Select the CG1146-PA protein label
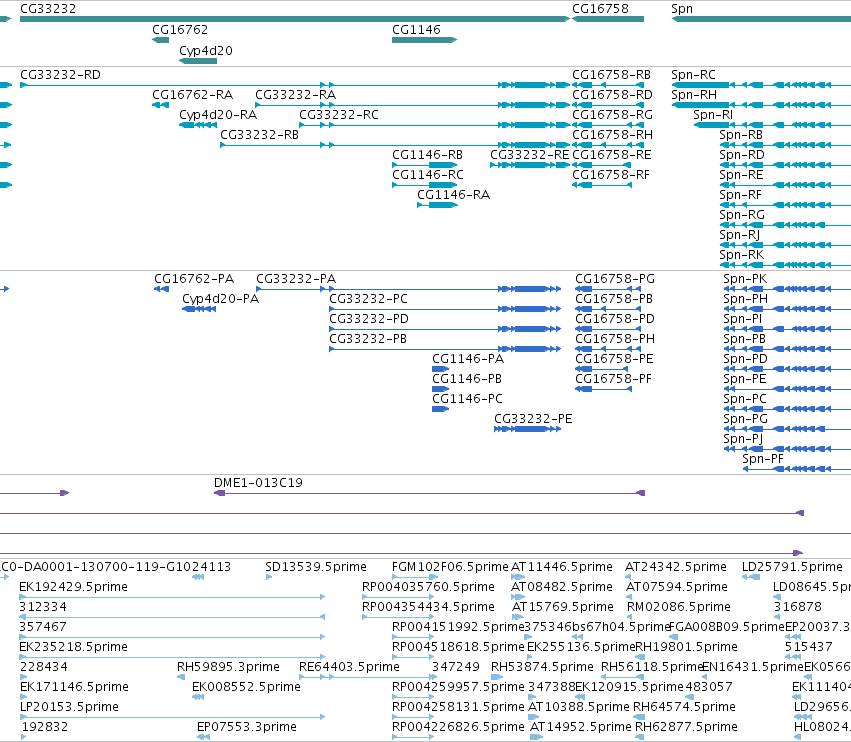The height and width of the screenshot is (742, 851). (468, 359)
